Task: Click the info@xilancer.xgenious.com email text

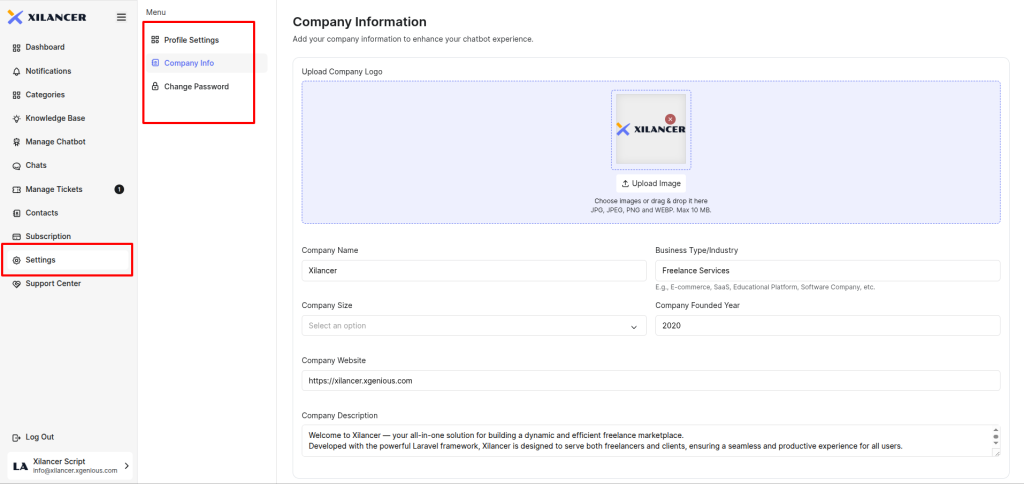Action: pyautogui.click(x=75, y=470)
